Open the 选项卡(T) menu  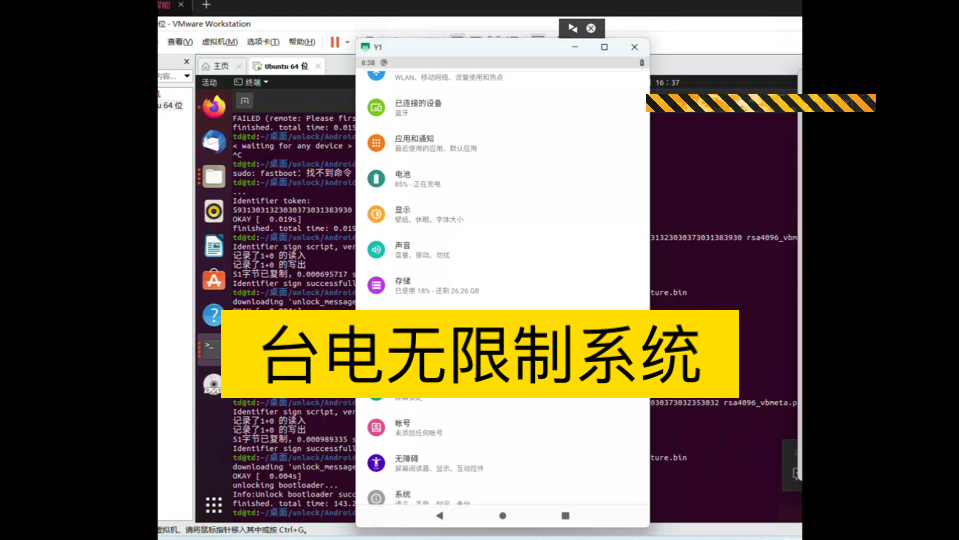(263, 42)
